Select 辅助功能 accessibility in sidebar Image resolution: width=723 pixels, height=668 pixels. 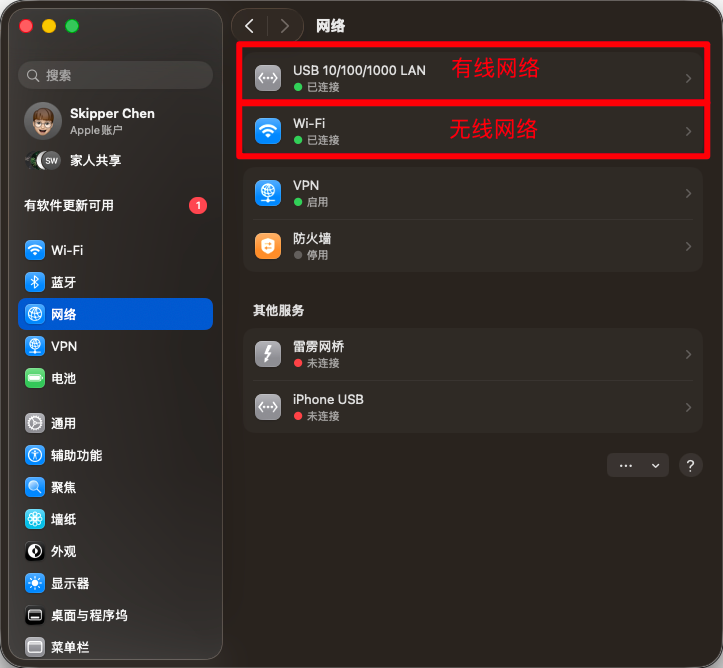[x=115, y=455]
